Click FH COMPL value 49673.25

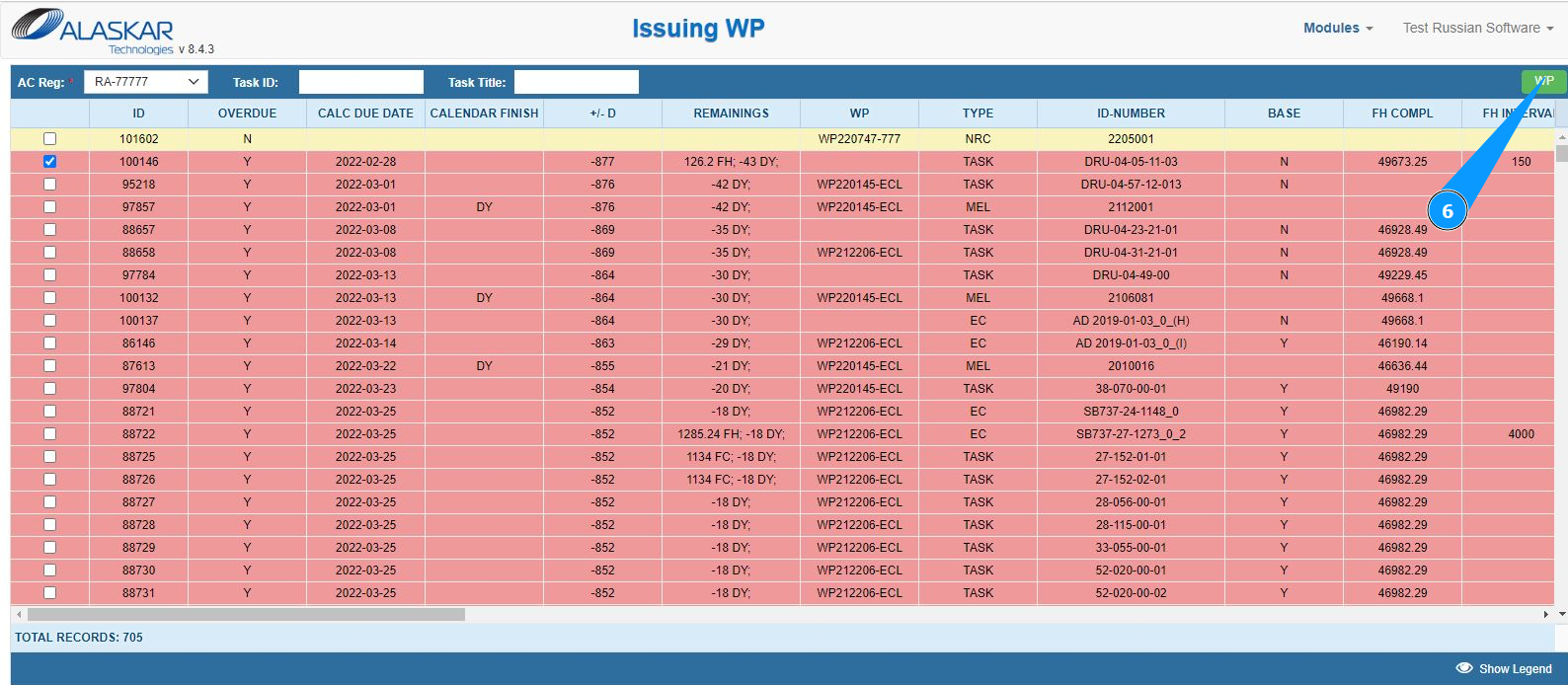[1403, 162]
